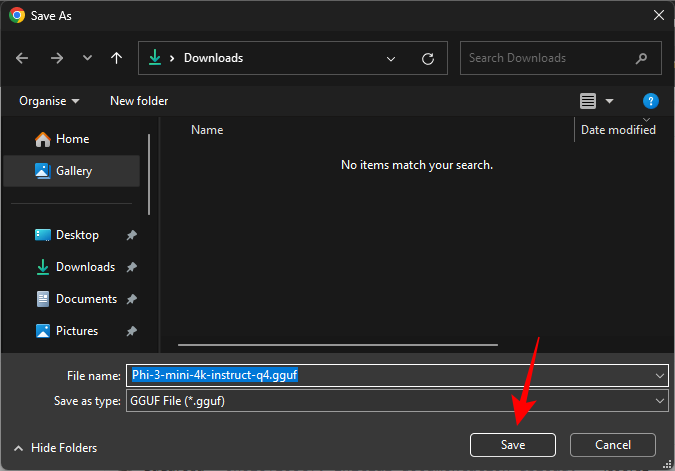Sort by the Date modified column header
Image resolution: width=675 pixels, height=471 pixels.
pos(618,130)
